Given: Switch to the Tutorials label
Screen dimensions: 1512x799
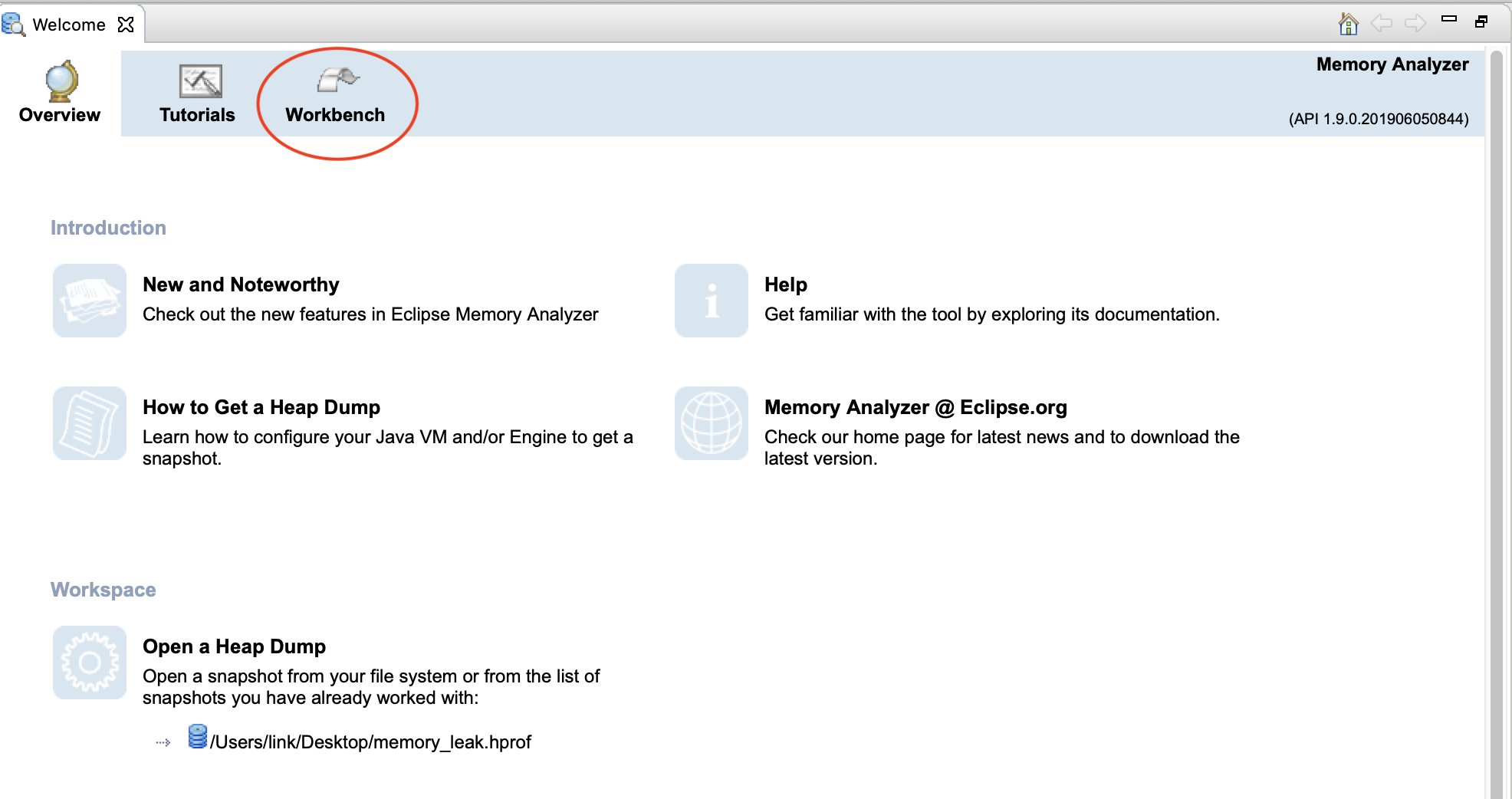Looking at the screenshot, I should click(x=197, y=115).
